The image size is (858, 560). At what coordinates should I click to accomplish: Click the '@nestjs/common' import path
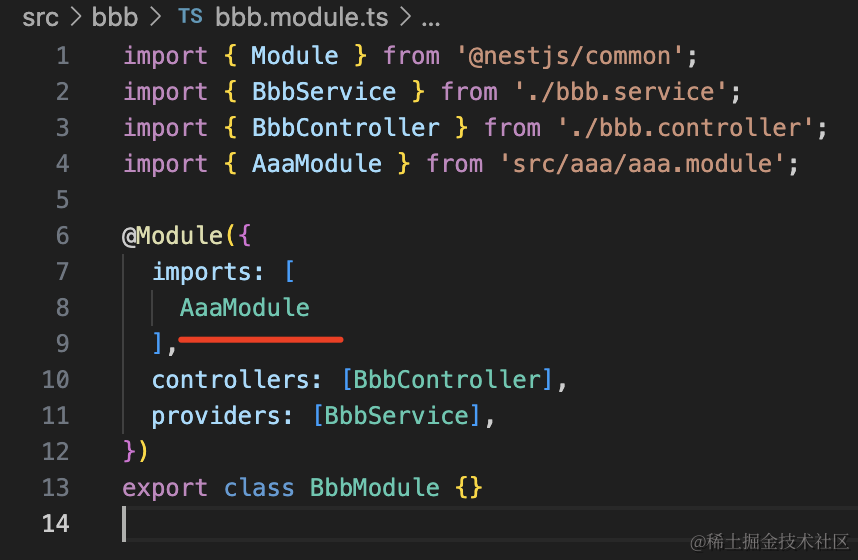tap(570, 56)
